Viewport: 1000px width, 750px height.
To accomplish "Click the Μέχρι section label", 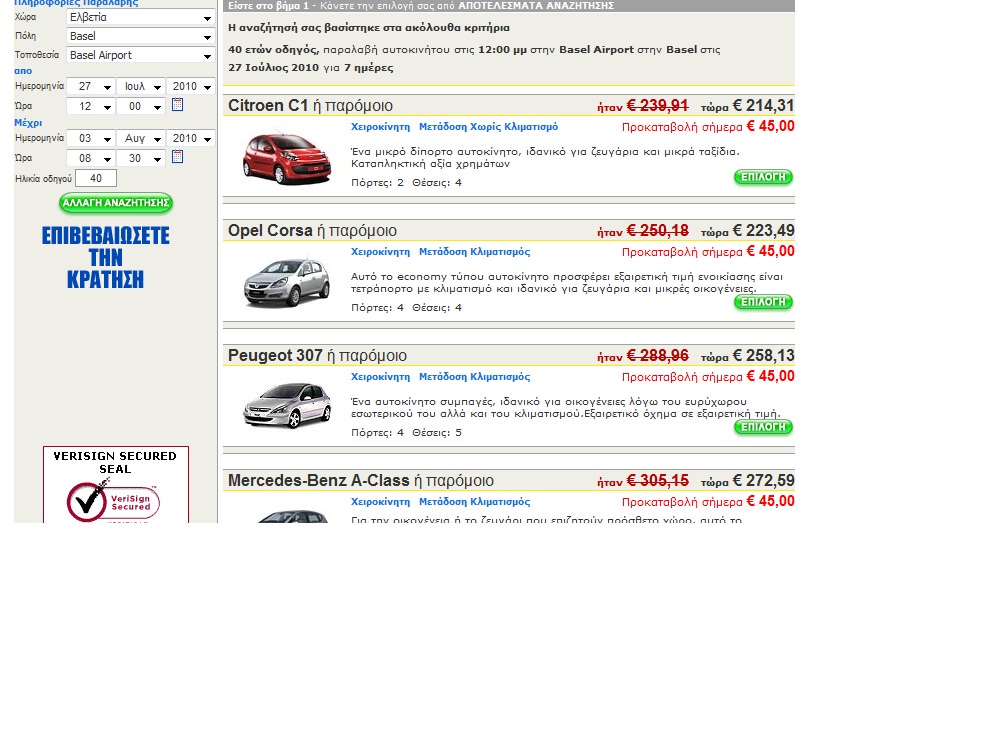I will [x=28, y=123].
